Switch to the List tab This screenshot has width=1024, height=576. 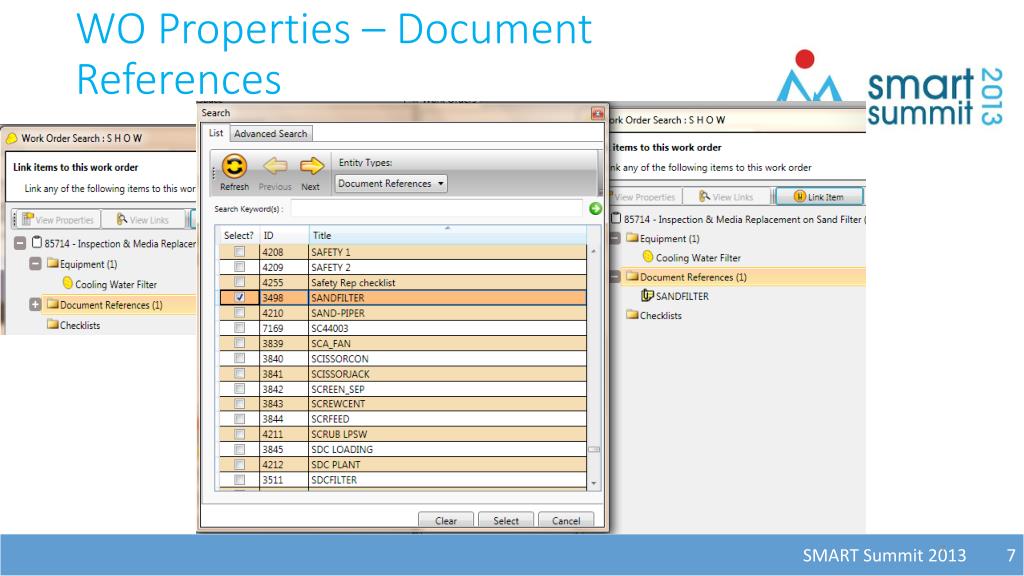point(216,133)
